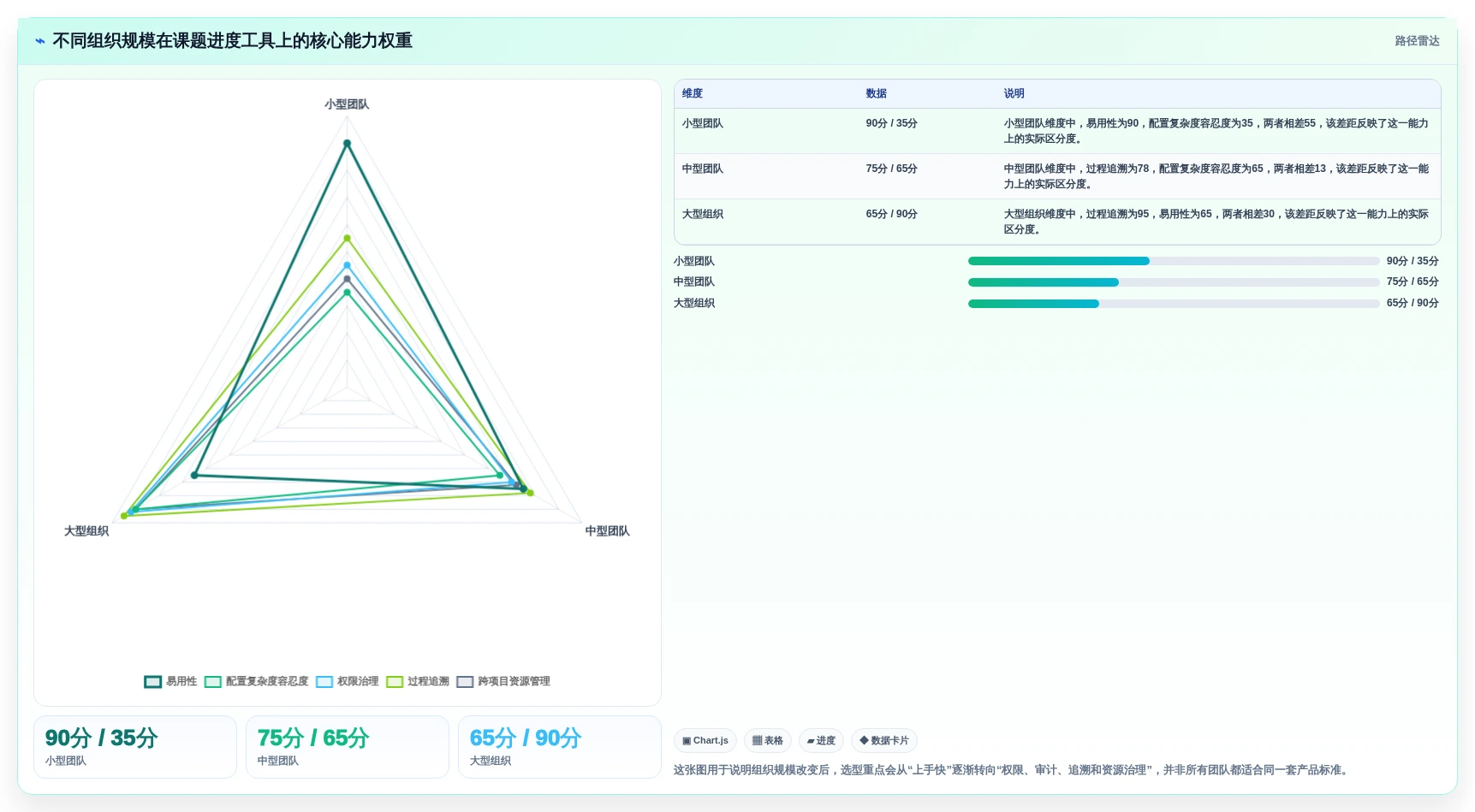Click the 大型组织 progress row label
The height and width of the screenshot is (812, 1475).
click(x=694, y=303)
